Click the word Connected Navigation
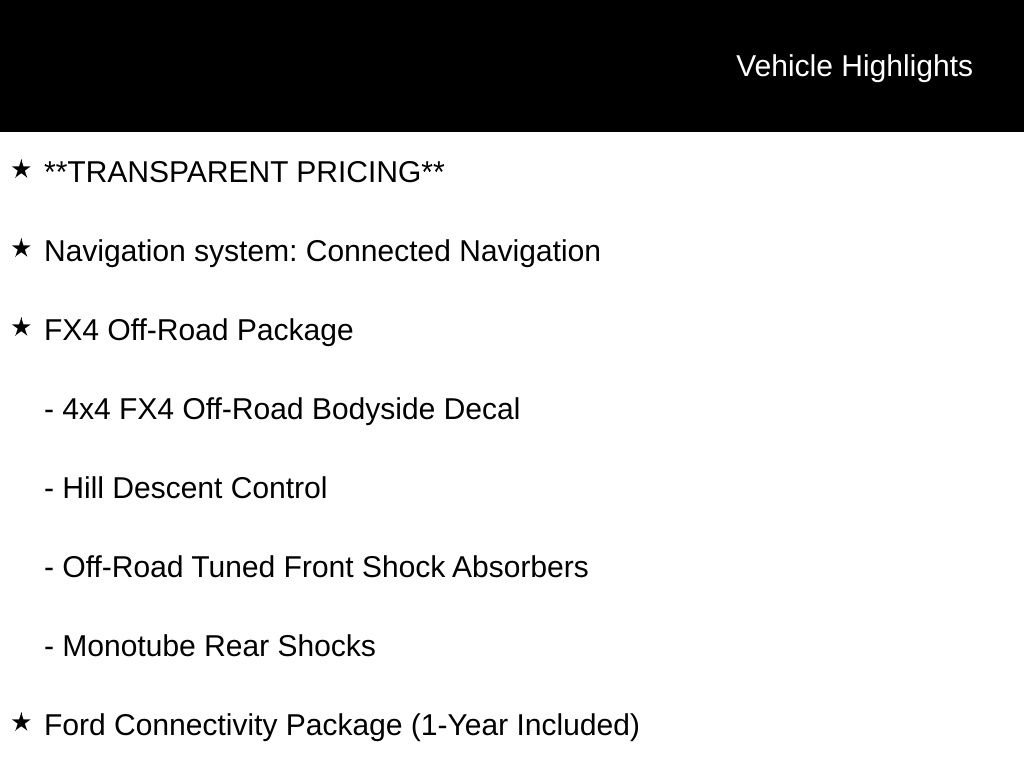This screenshot has width=1024, height=768. (453, 251)
